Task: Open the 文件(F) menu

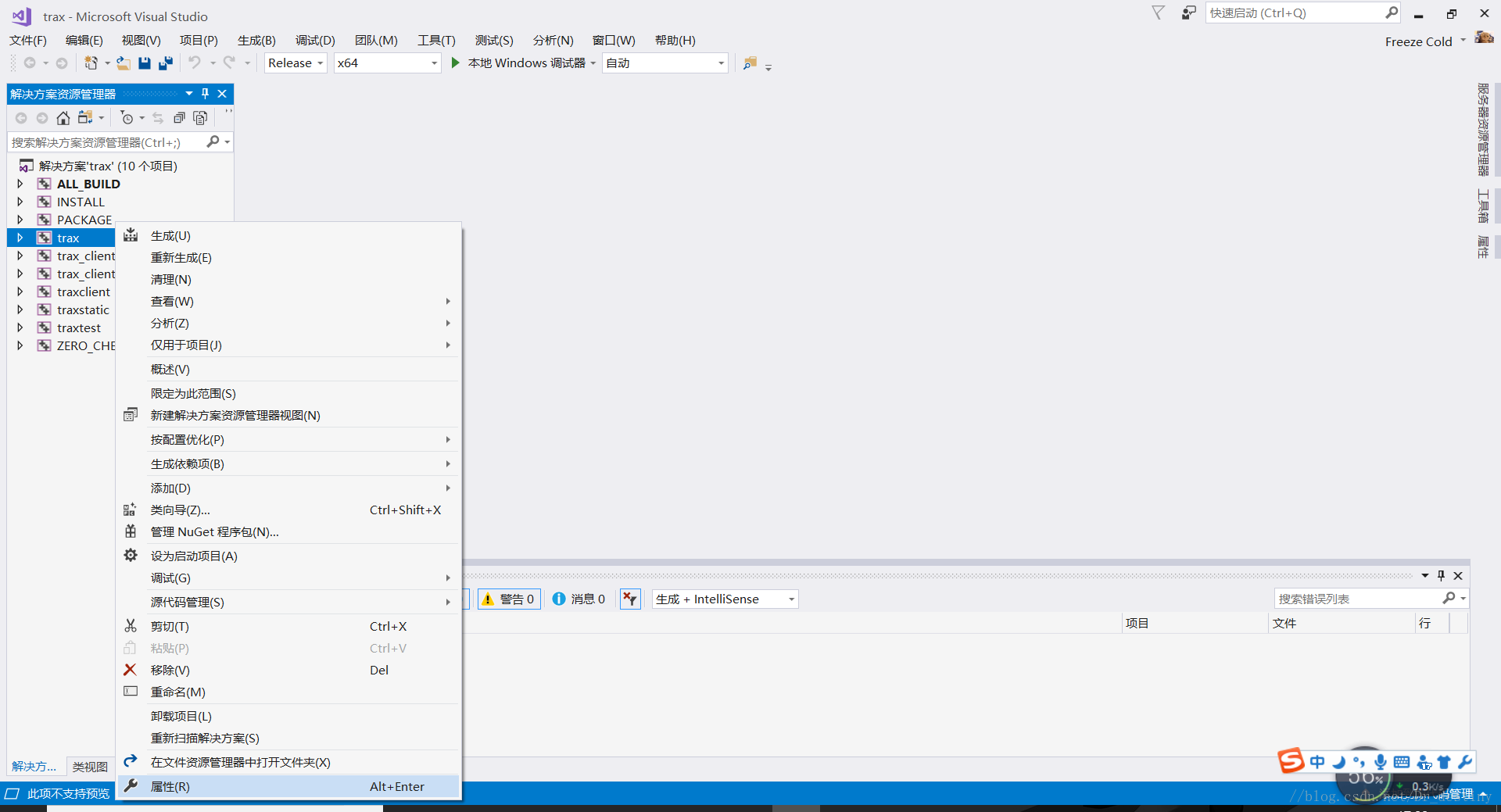Action: (28, 40)
